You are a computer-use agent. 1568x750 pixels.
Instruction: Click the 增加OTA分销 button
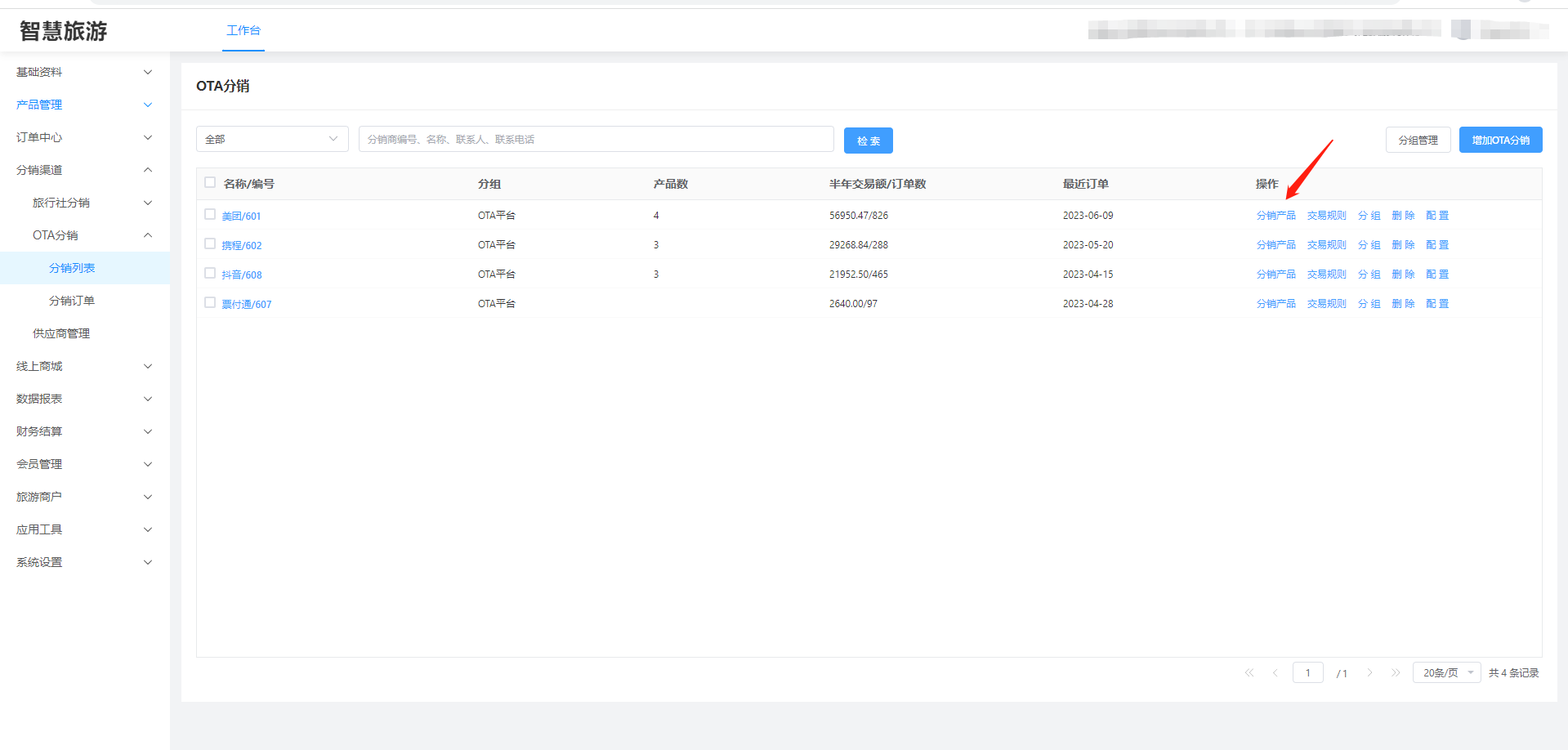1500,141
